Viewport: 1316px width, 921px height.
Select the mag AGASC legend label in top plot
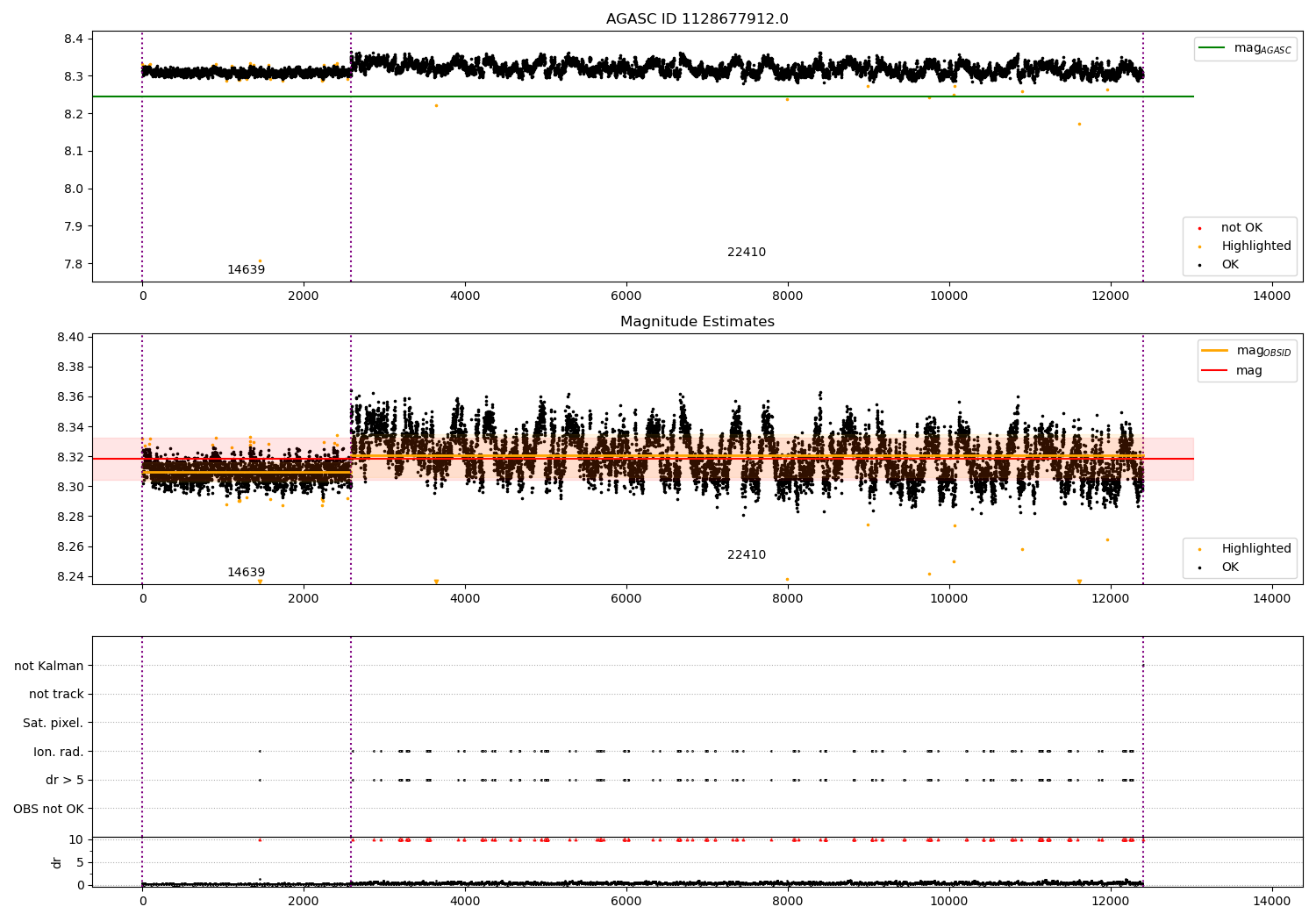tap(1262, 48)
